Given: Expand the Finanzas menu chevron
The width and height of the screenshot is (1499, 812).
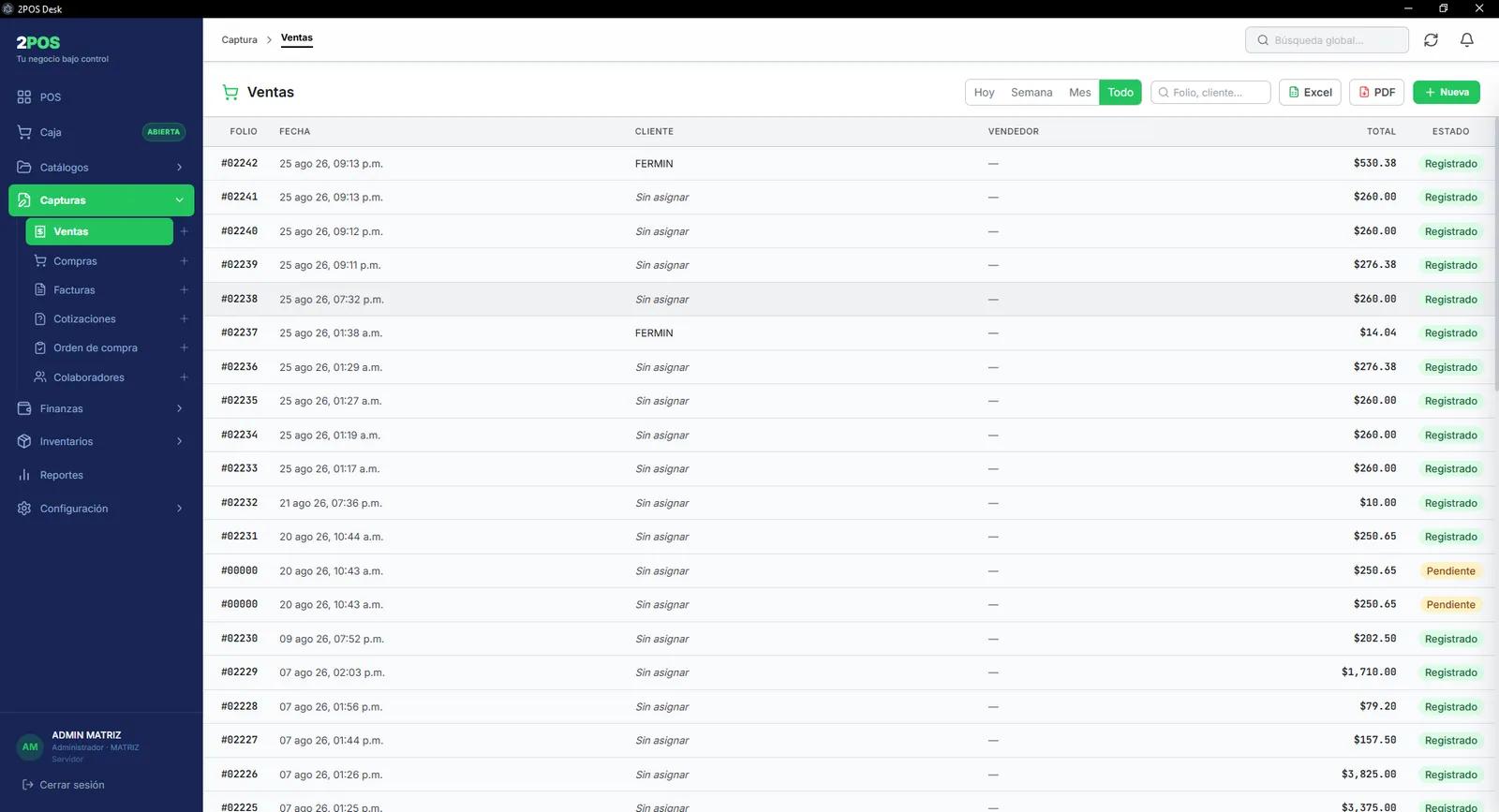Looking at the screenshot, I should [179, 408].
